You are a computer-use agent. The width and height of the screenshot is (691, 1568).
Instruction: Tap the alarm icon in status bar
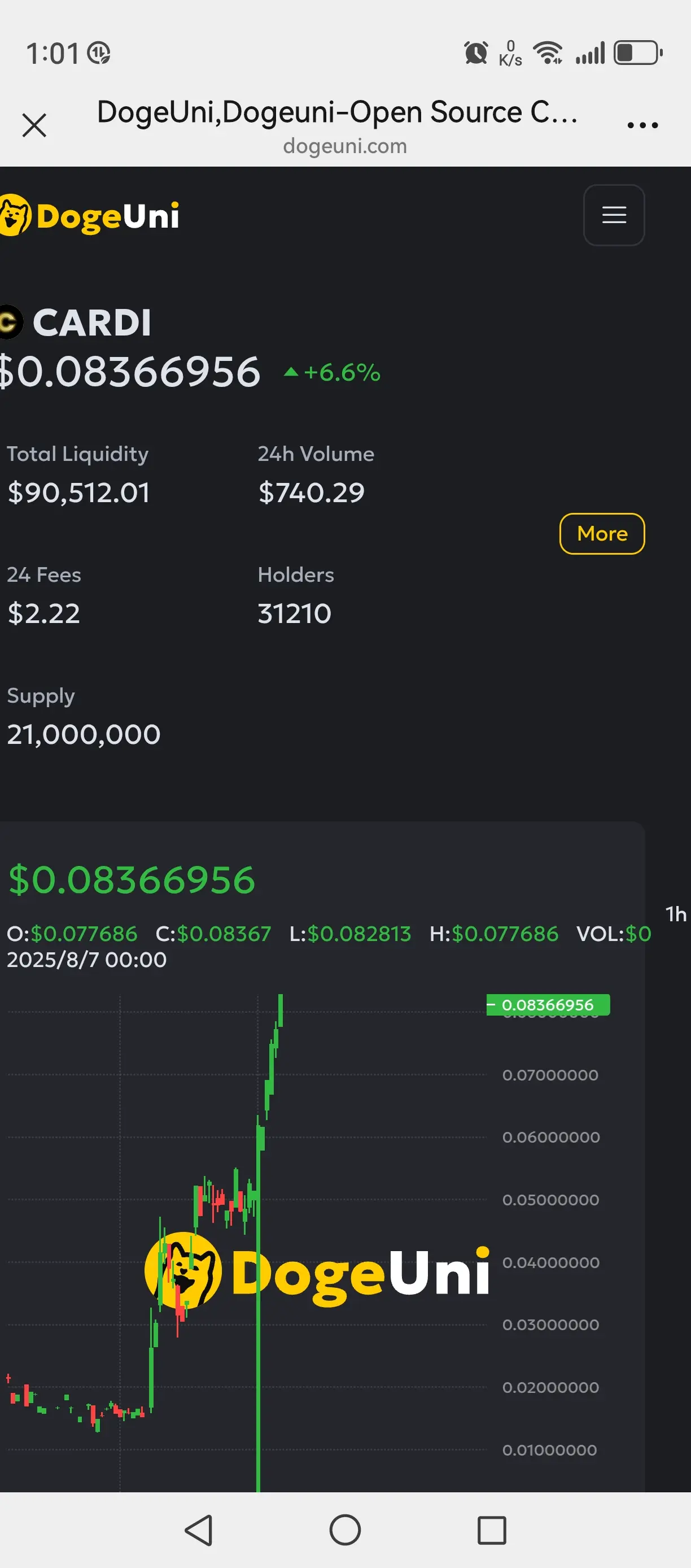point(476,53)
